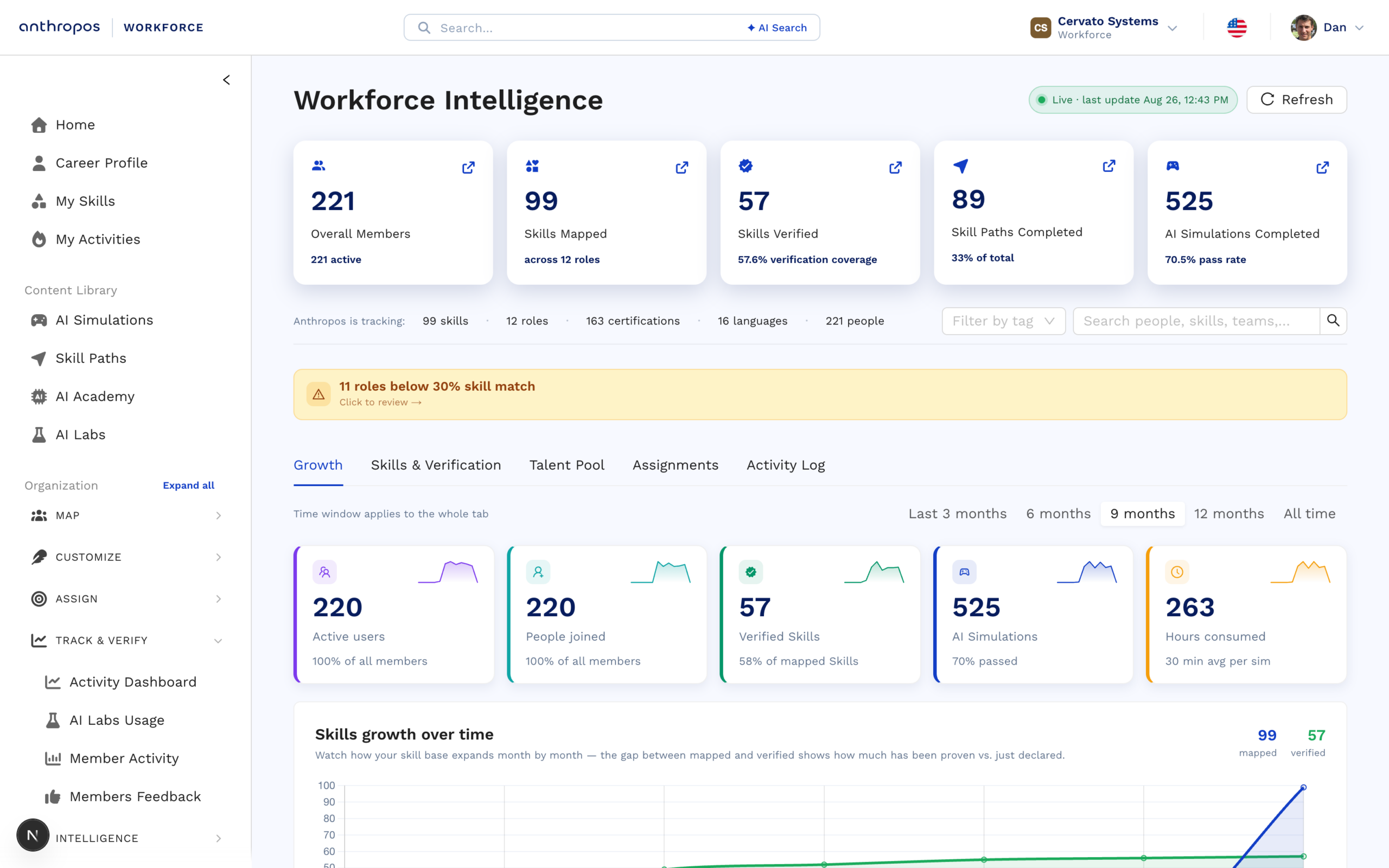Image resolution: width=1389 pixels, height=868 pixels.
Task: Click the Home icon in sidebar
Action: (x=39, y=125)
